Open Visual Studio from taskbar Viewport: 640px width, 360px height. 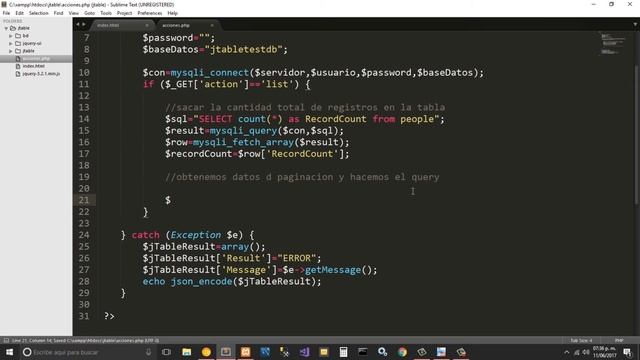(304, 352)
